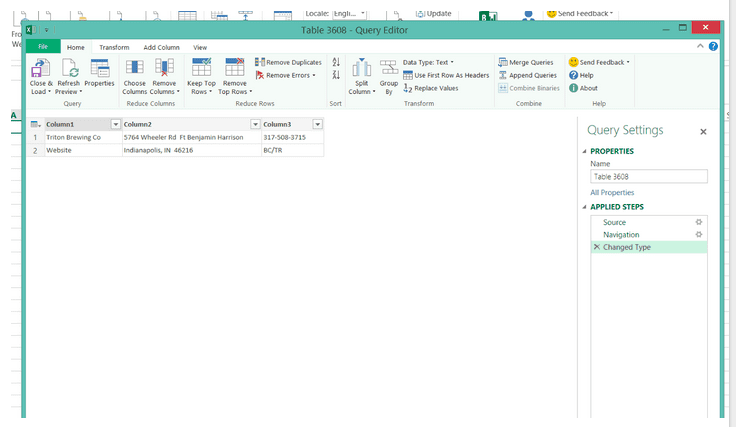This screenshot has height=427, width=736.
Task: Click the query Name field 'Table 3608'
Action: [x=649, y=176]
